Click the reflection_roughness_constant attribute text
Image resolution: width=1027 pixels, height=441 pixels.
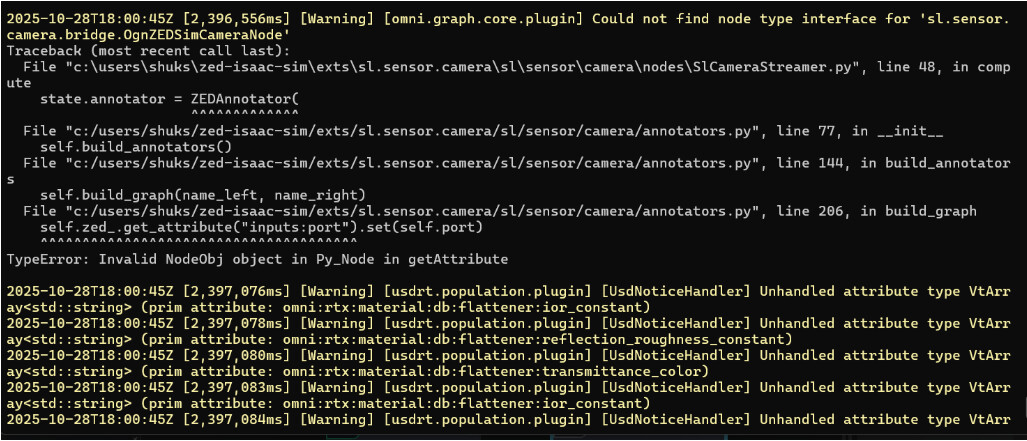click(x=666, y=339)
